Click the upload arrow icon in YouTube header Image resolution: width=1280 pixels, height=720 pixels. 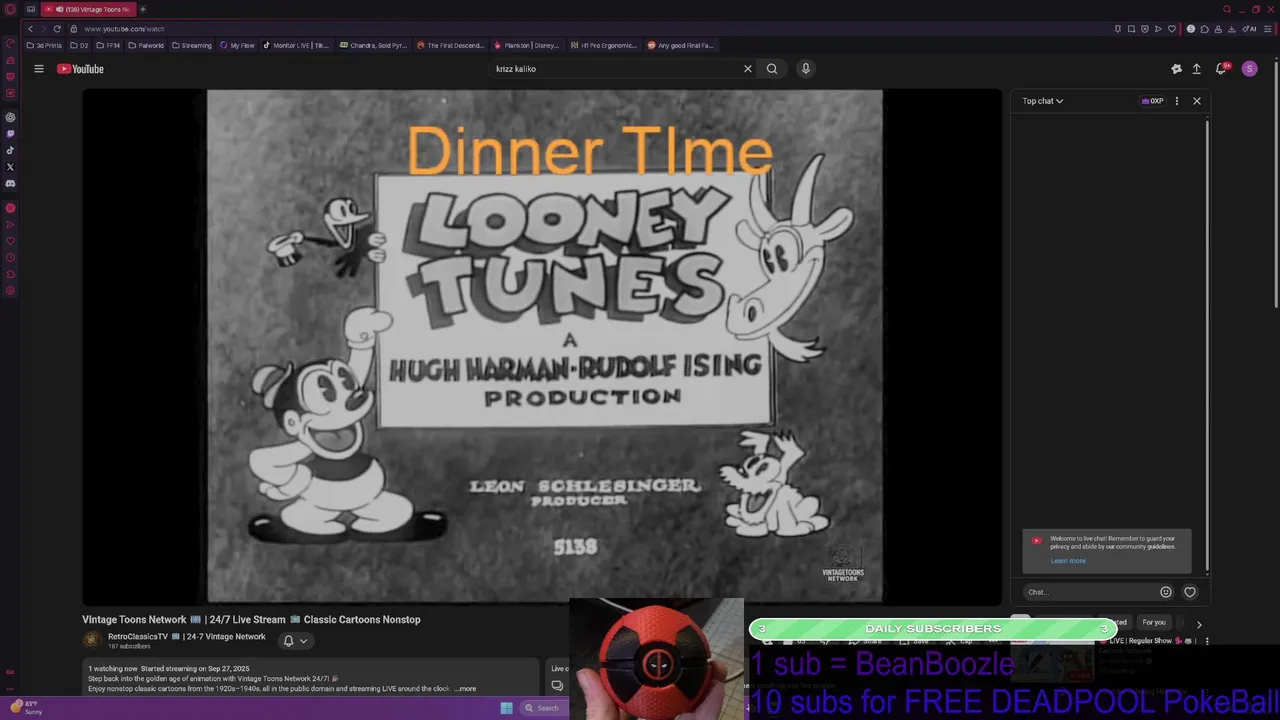click(1196, 69)
